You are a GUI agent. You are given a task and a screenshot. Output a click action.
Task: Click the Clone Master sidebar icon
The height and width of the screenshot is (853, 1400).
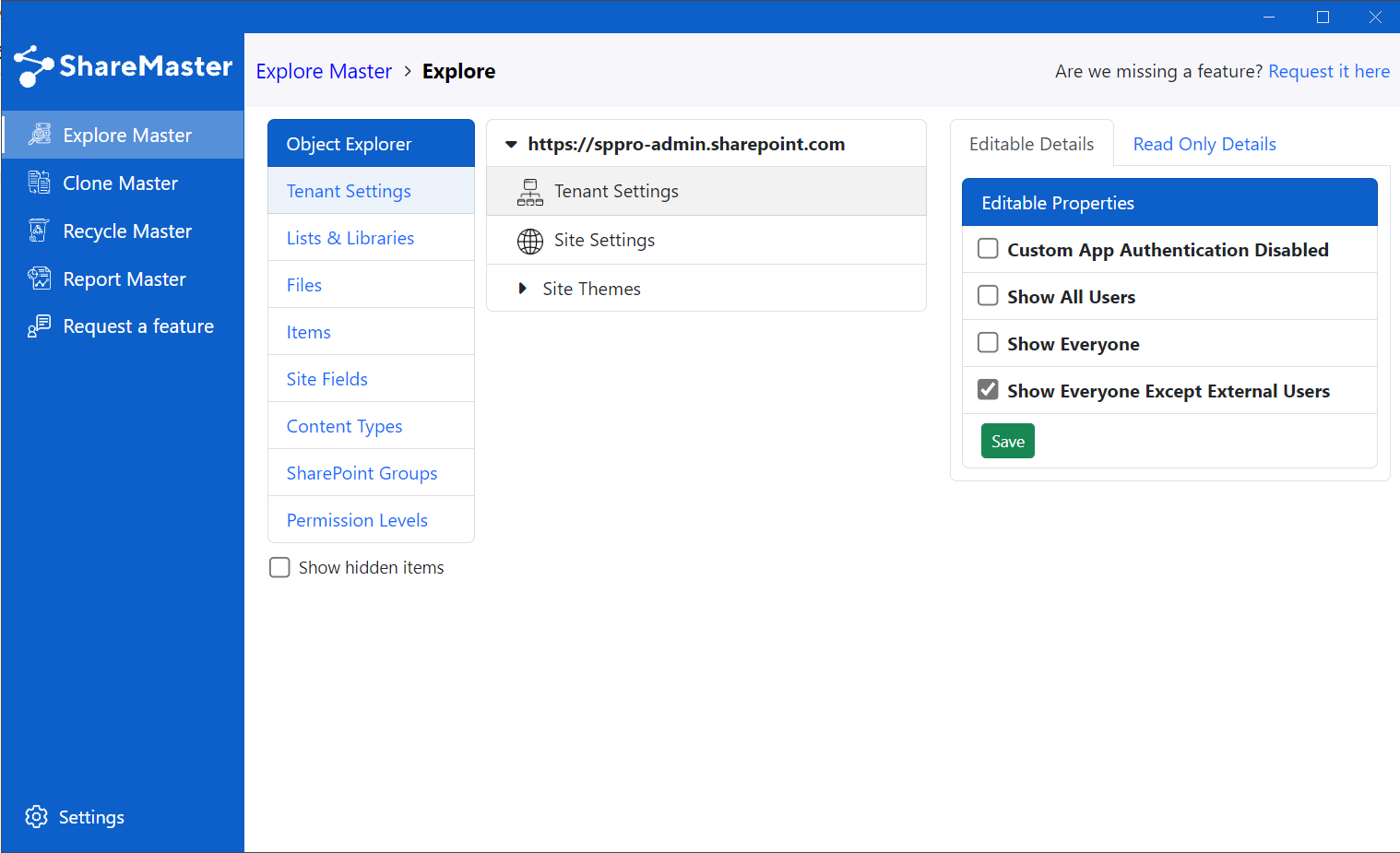39,183
